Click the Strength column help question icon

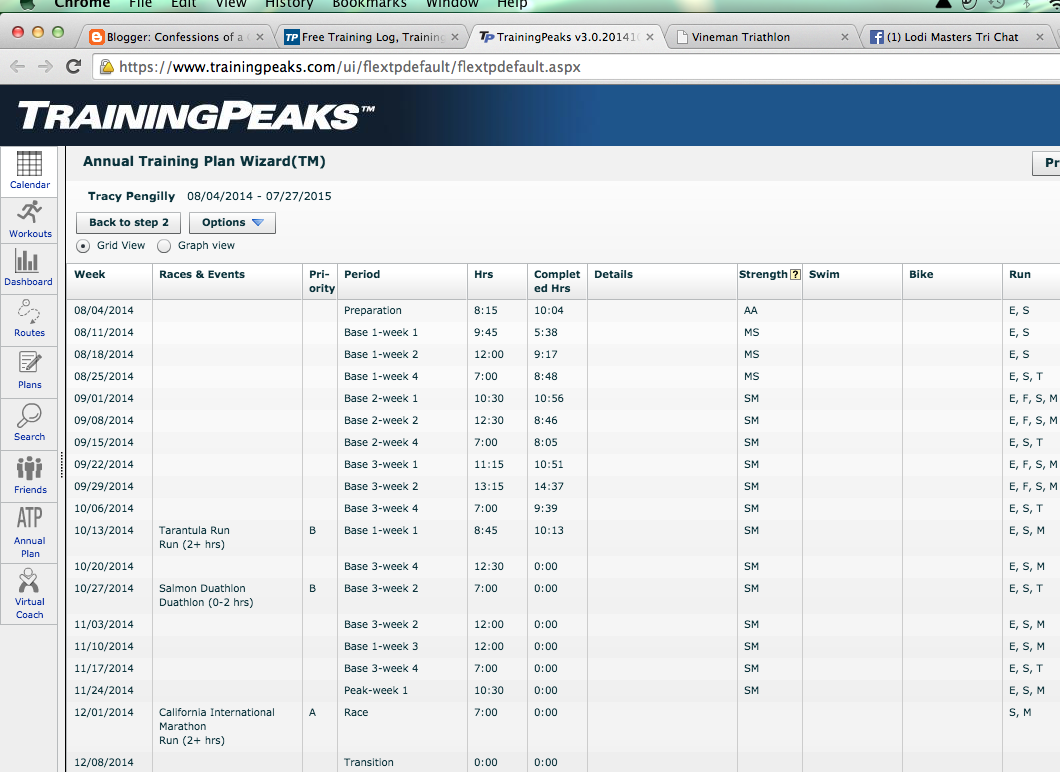point(795,274)
